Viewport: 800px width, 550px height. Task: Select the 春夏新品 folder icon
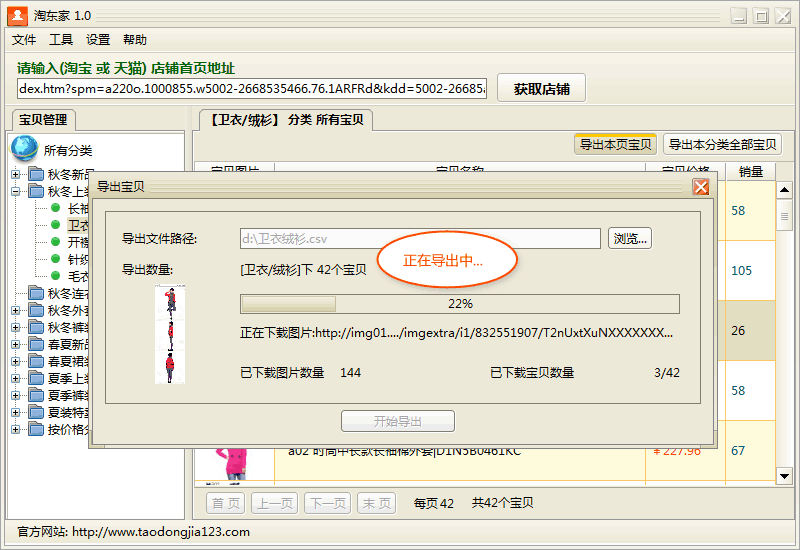point(36,344)
